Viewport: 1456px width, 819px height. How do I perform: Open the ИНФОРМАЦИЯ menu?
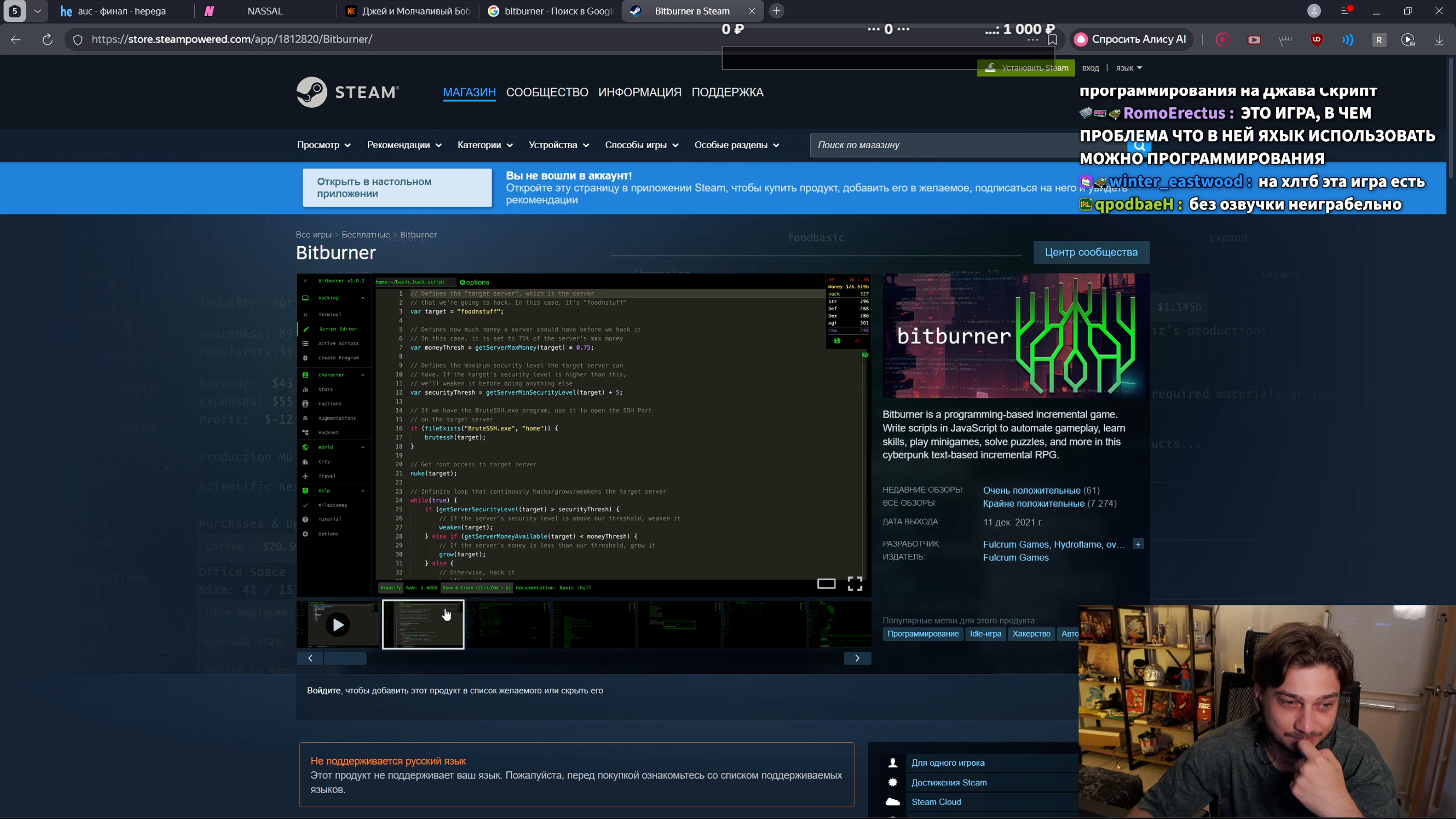(640, 92)
